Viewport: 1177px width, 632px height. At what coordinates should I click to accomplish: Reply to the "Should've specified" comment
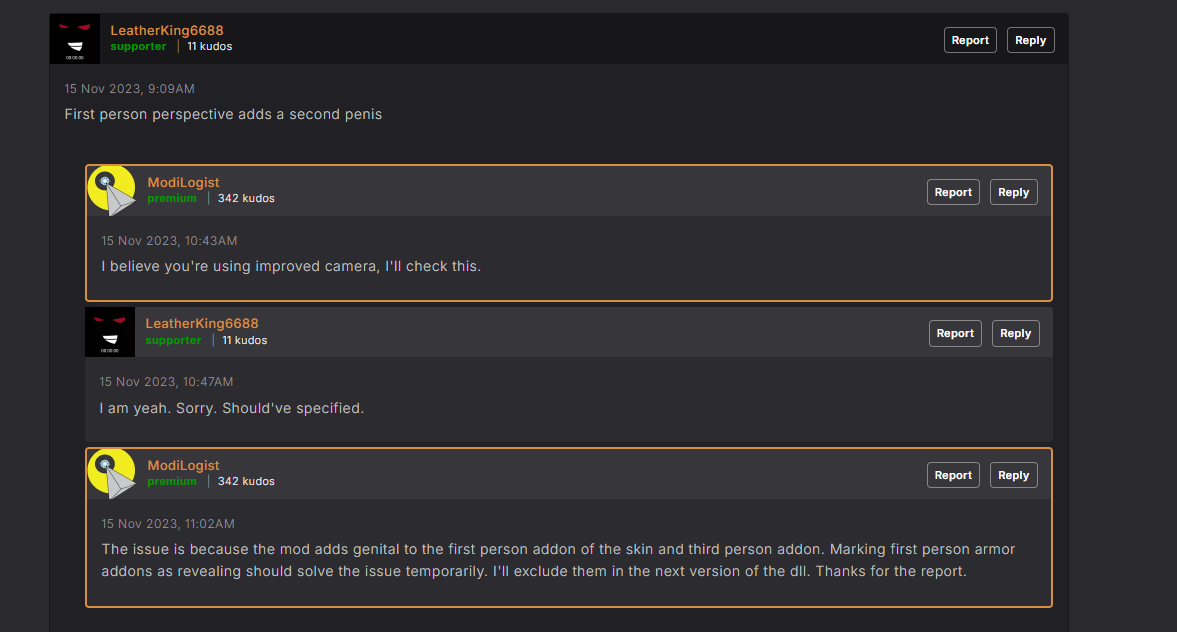click(1016, 333)
